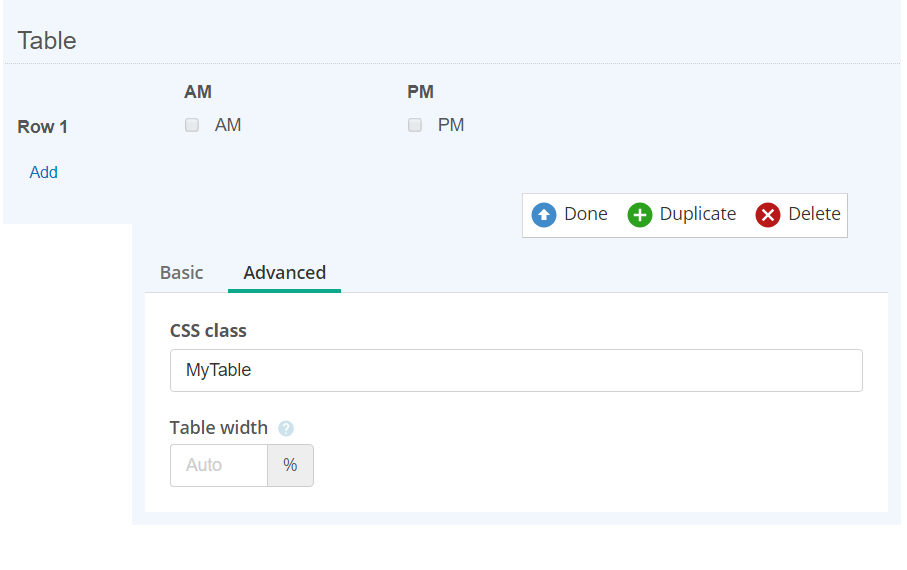Click the green Duplicate plus icon
The image size is (907, 570).
coord(640,215)
